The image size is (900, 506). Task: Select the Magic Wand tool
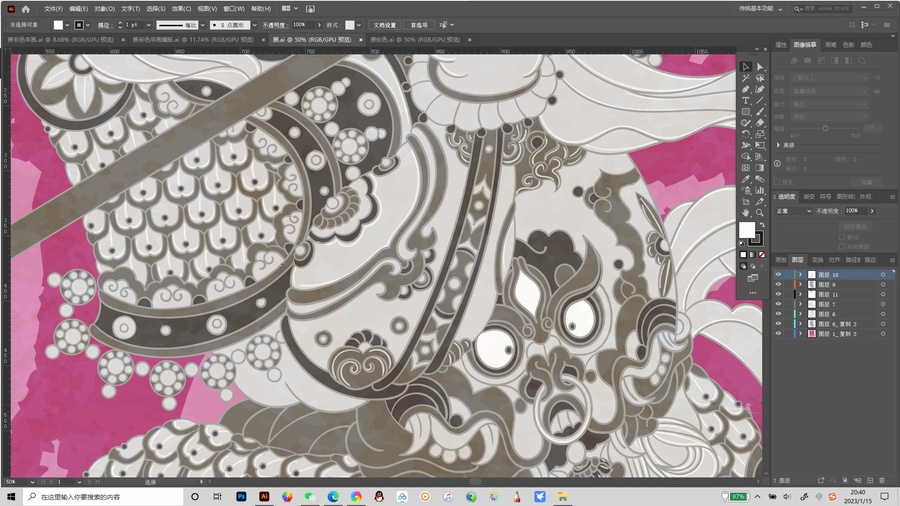[746, 78]
